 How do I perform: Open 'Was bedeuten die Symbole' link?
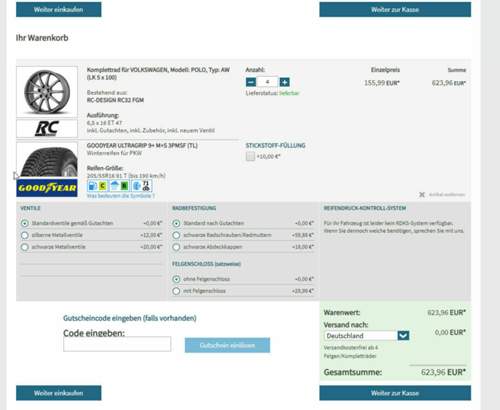pyautogui.click(x=121, y=196)
